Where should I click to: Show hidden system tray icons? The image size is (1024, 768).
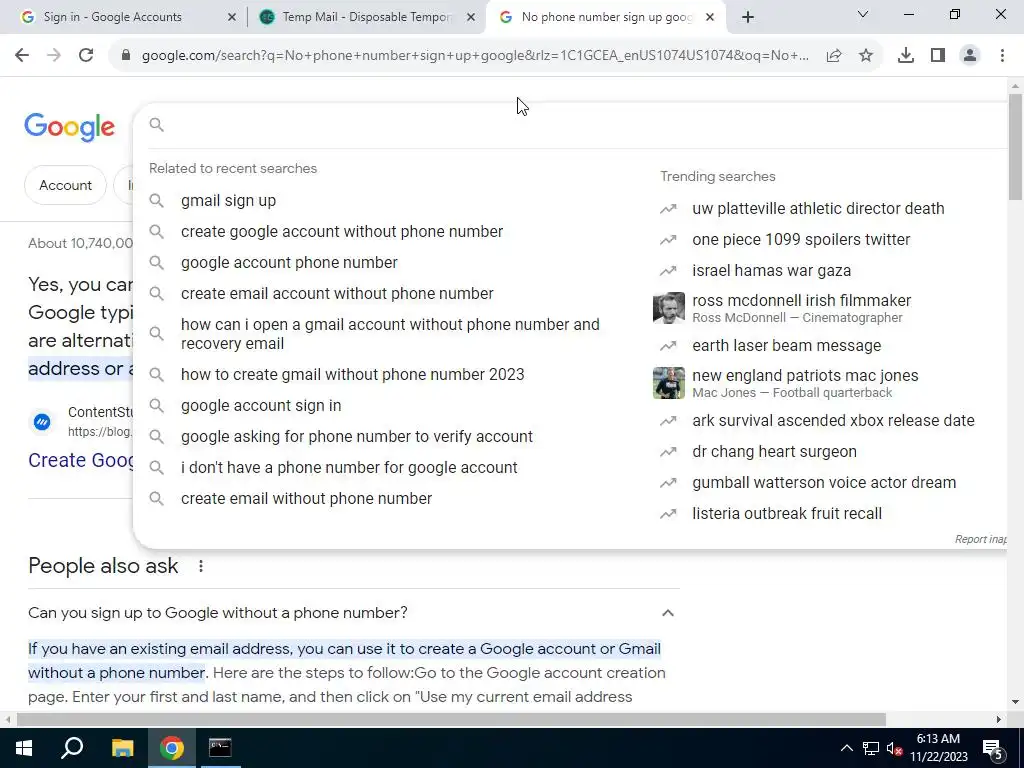(x=846, y=748)
